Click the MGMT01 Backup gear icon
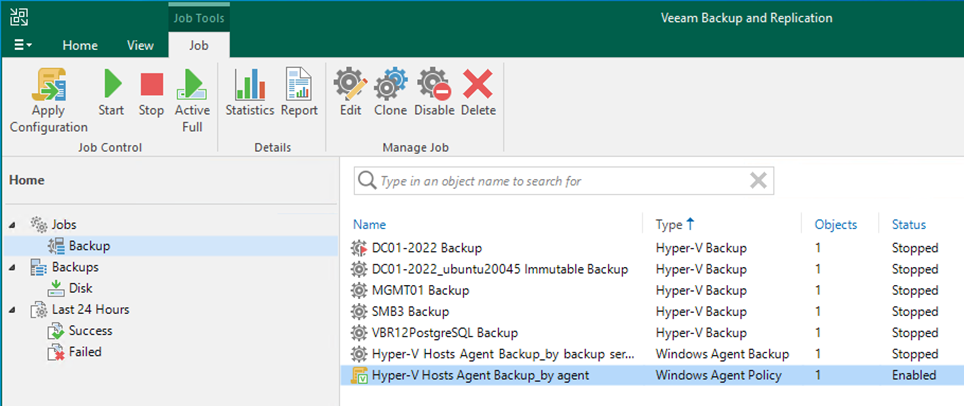 click(x=358, y=290)
